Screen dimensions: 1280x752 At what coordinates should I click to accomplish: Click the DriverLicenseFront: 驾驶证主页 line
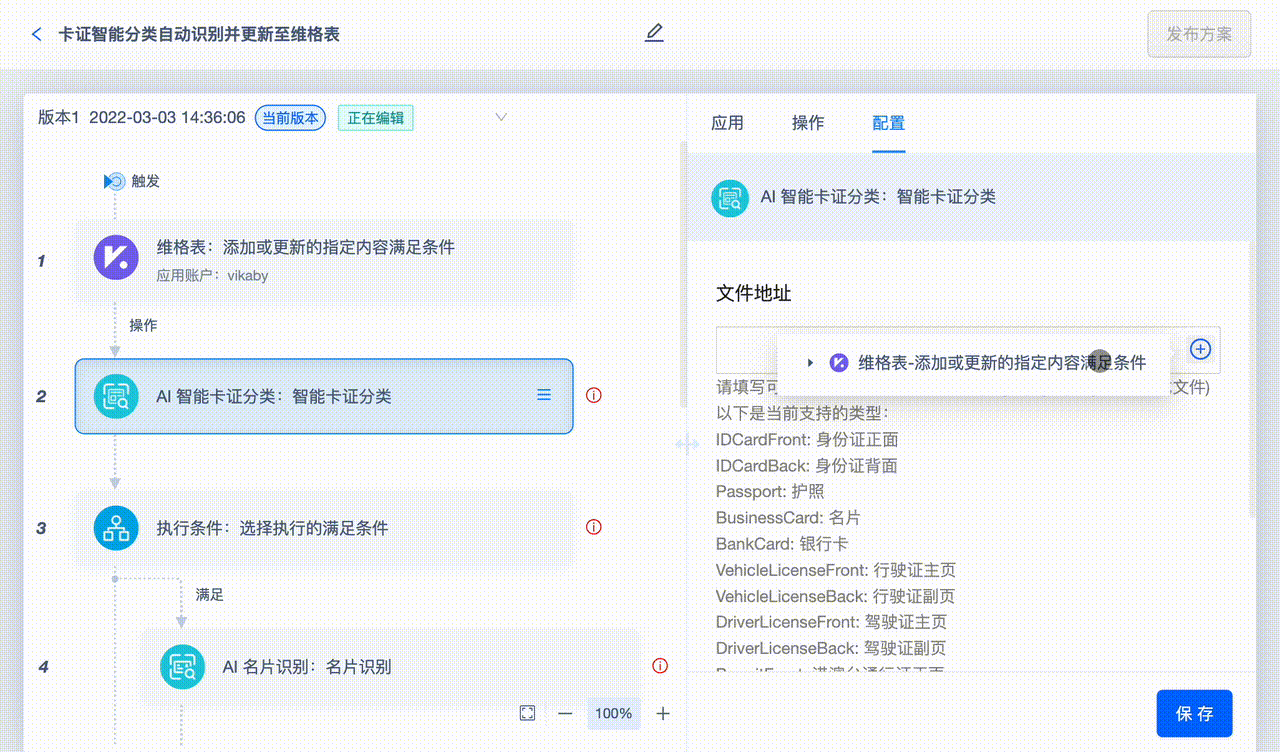pyautogui.click(x=831, y=622)
